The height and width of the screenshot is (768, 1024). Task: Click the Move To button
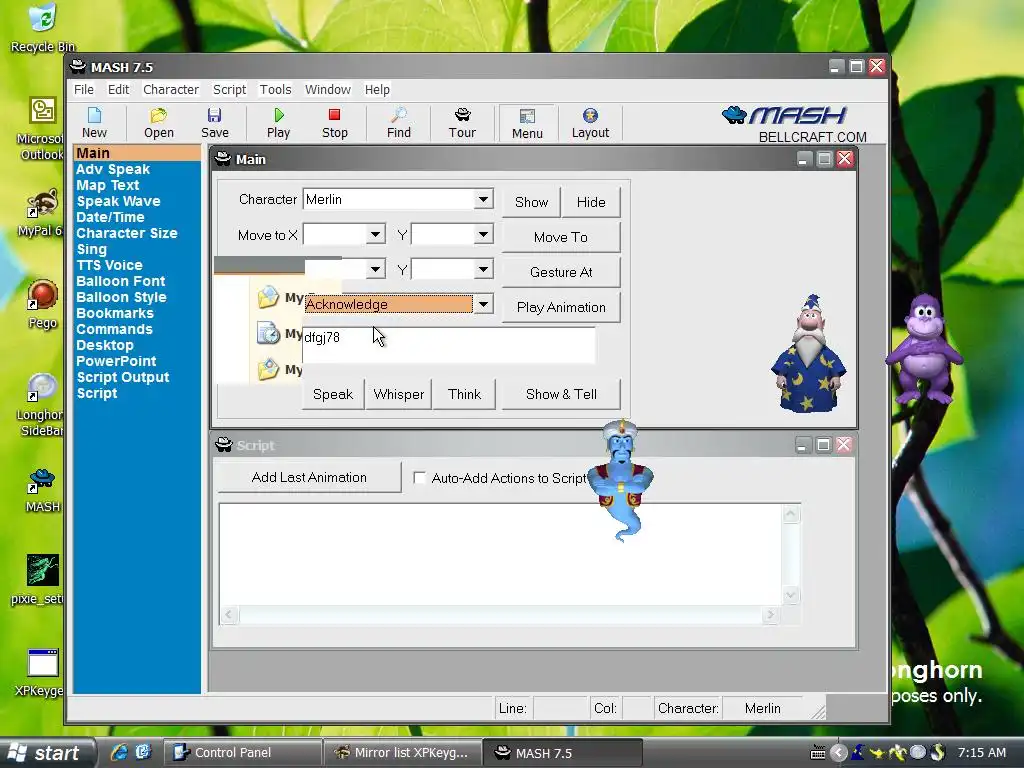click(x=561, y=237)
